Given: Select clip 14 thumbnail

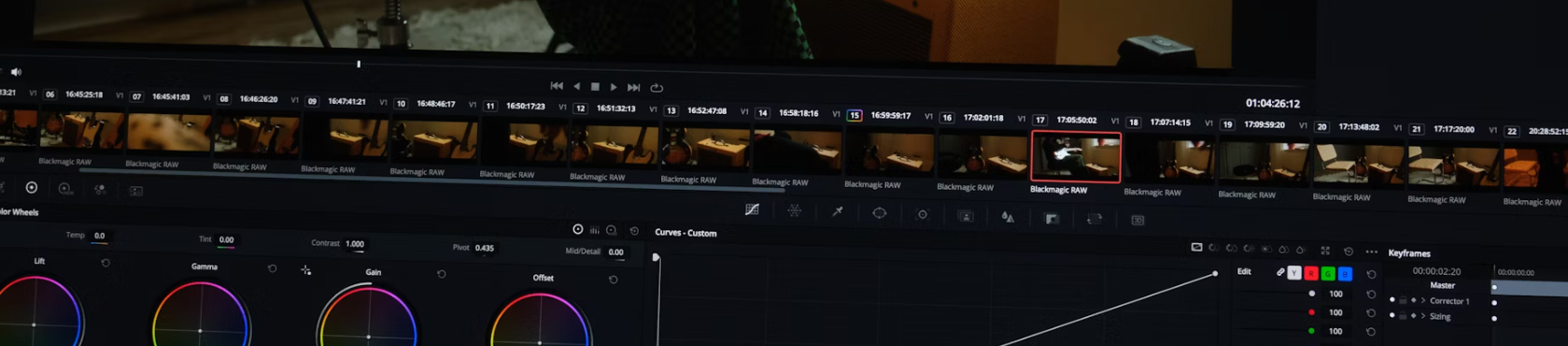Looking at the screenshot, I should [797, 151].
